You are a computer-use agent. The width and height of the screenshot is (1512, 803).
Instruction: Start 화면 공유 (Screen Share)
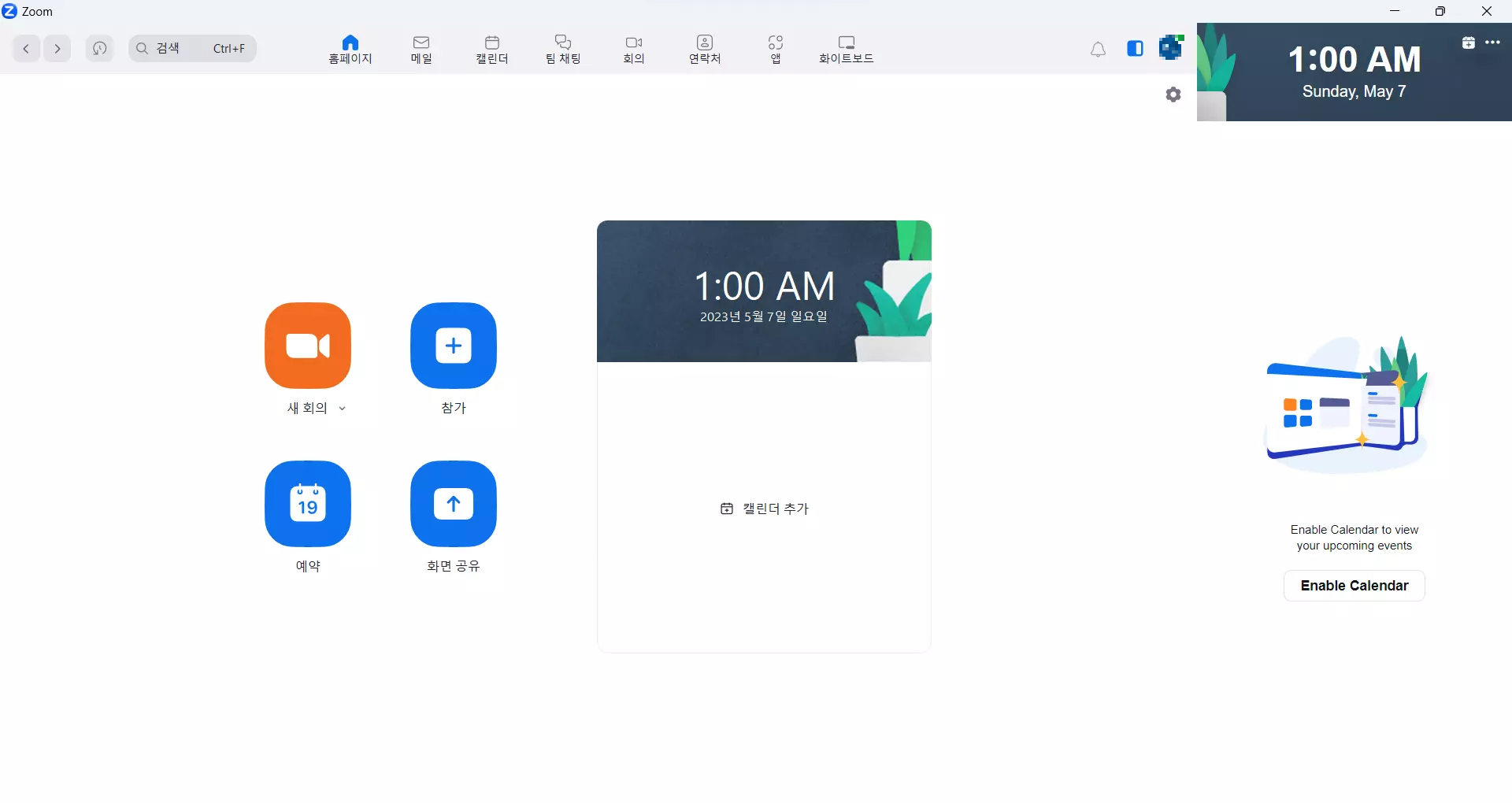tap(453, 504)
